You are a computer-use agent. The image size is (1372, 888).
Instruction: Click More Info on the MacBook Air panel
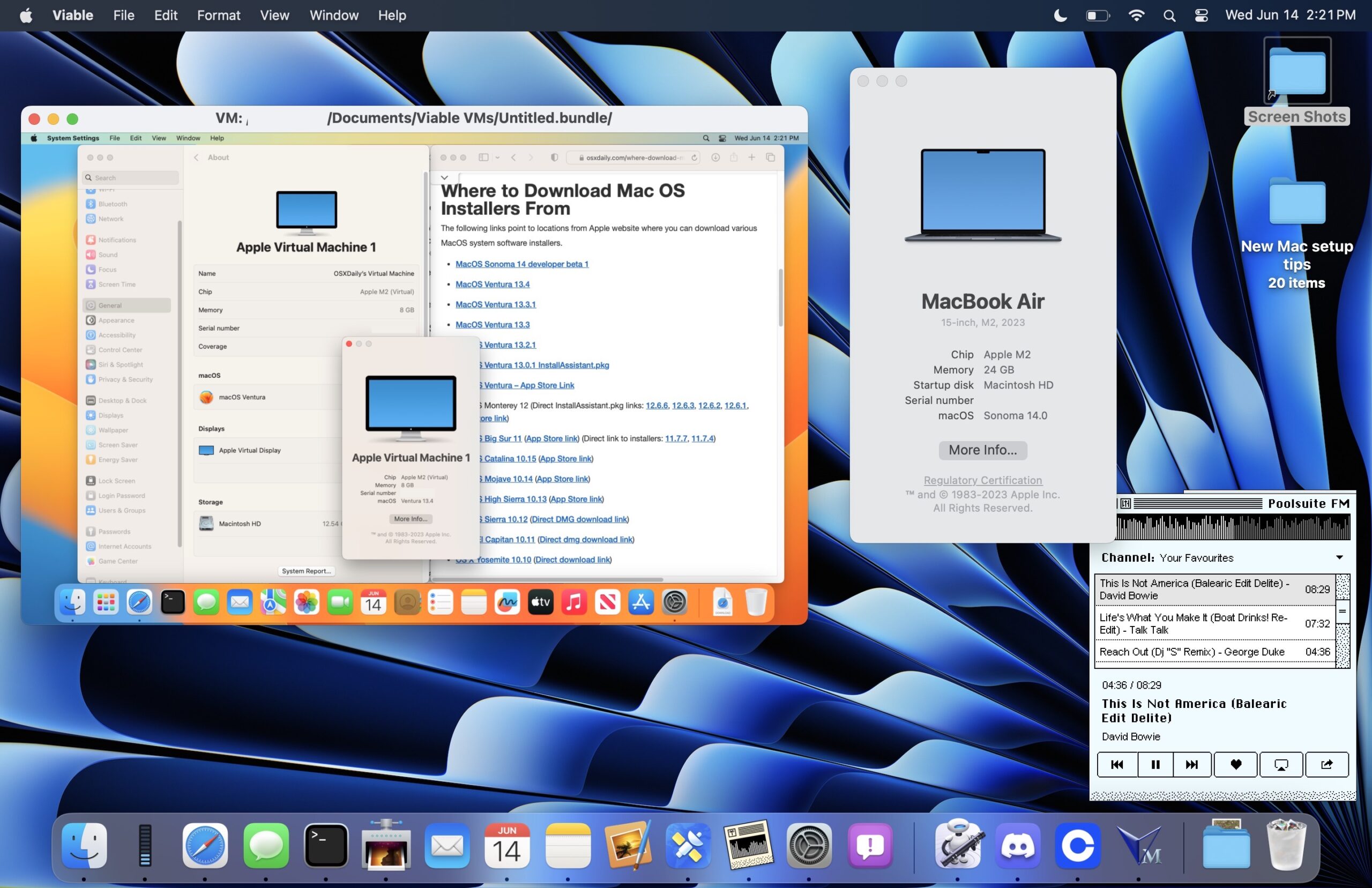[983, 450]
